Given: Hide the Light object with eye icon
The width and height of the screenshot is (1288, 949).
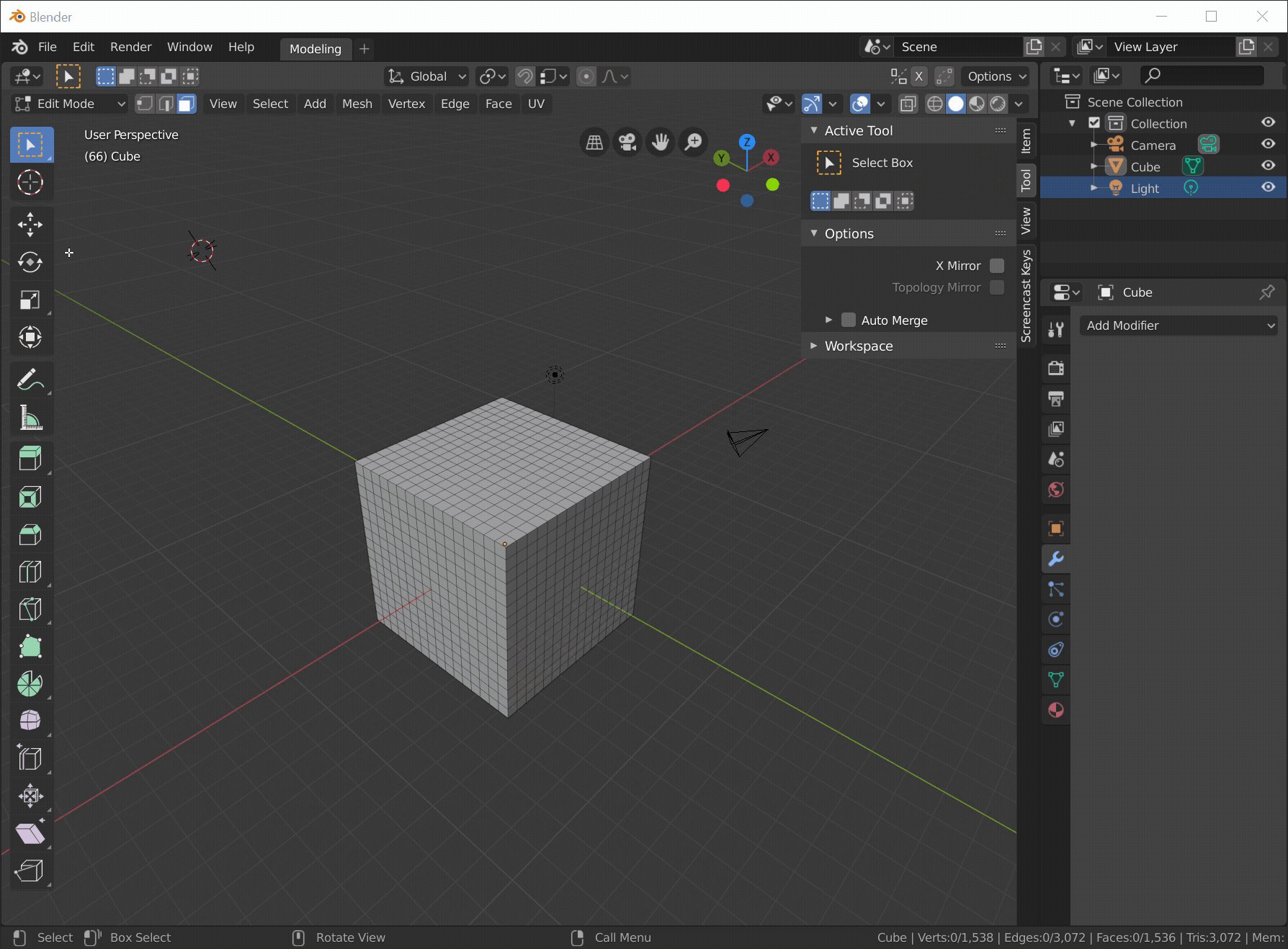Looking at the screenshot, I should point(1269,187).
